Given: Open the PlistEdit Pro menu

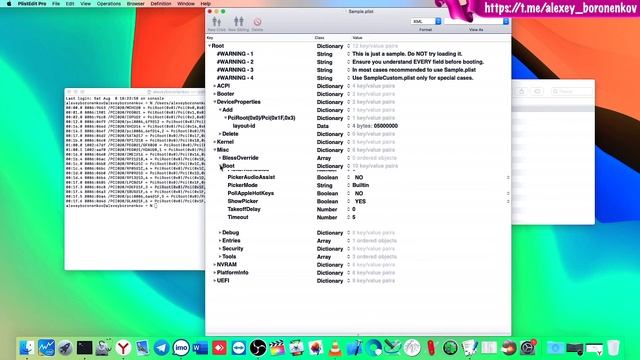Looking at the screenshot, I should [x=32, y=4].
